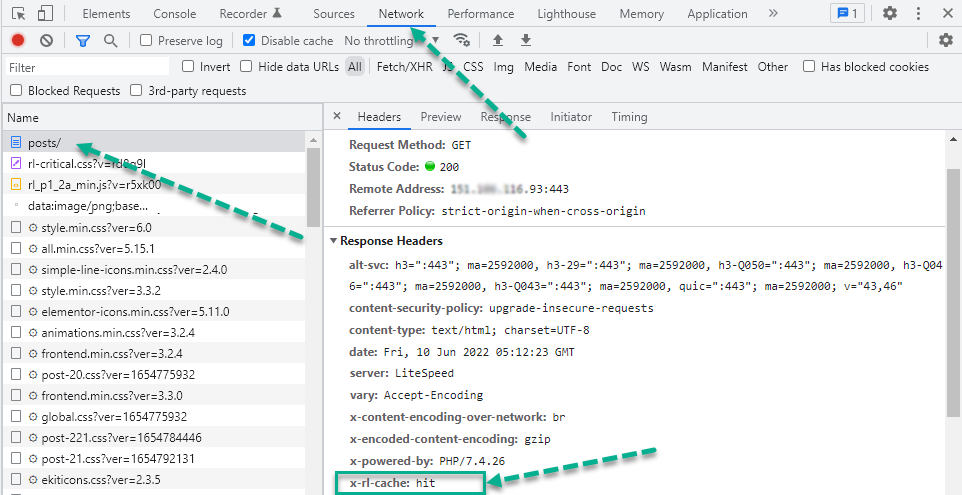Check the all.min.css?ver=5.15.1 row checkbox
Viewport: 962px width, 495px height.
[16, 248]
